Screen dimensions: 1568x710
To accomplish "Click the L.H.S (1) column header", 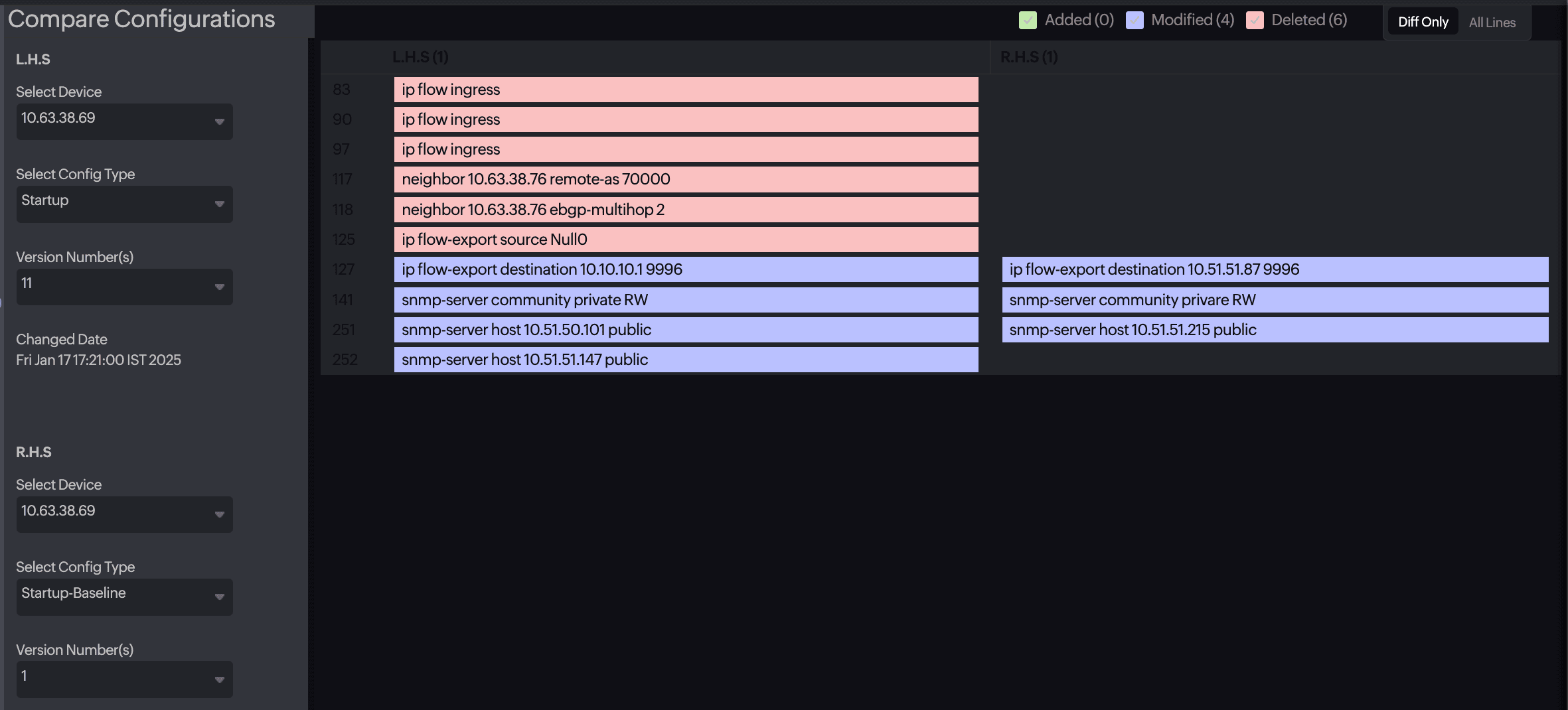I will 420,57.
